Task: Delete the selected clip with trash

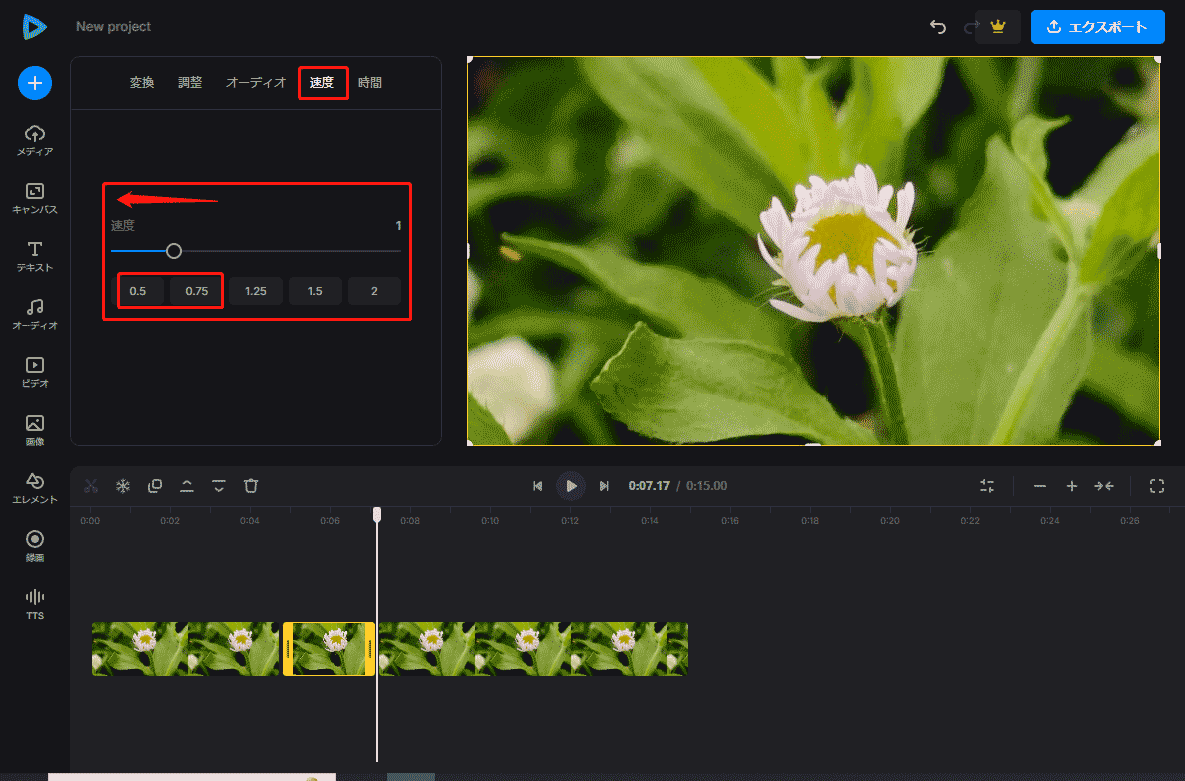Action: 251,486
